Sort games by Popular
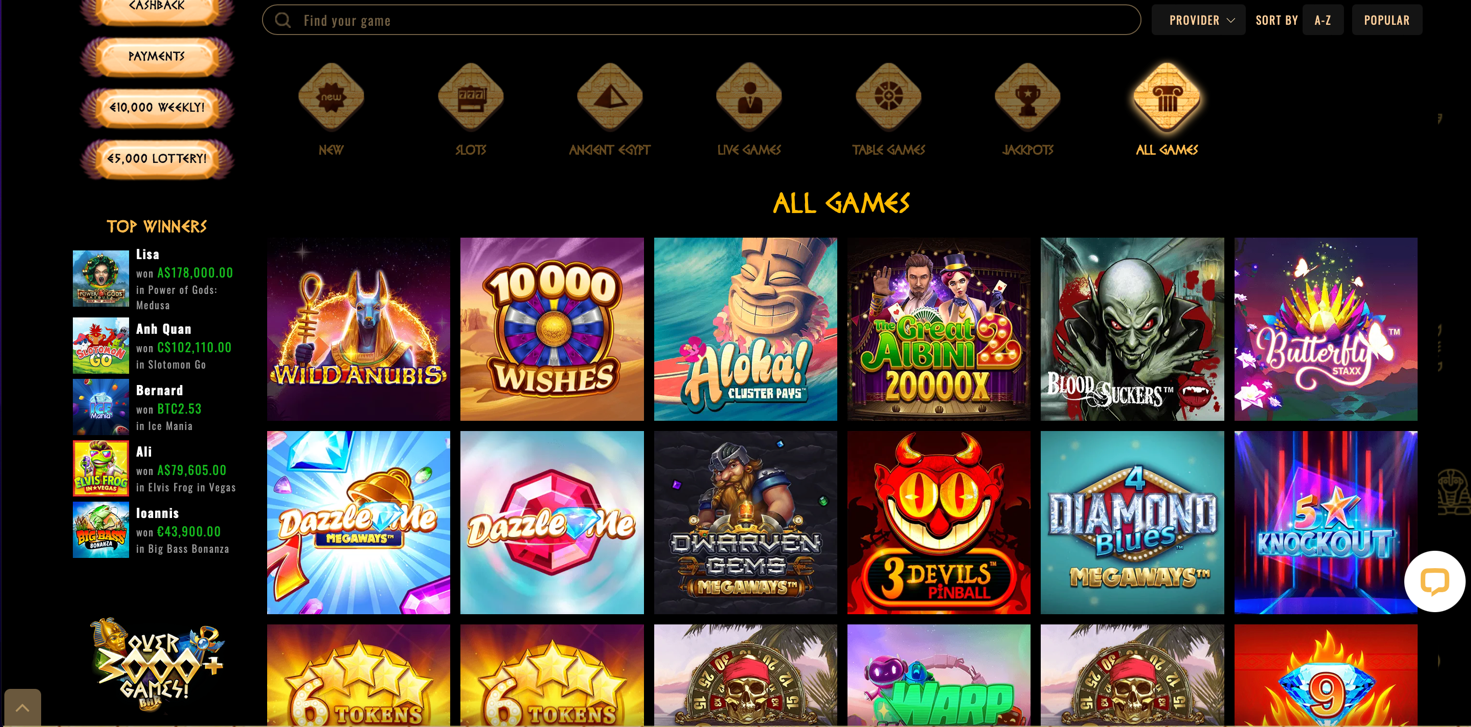This screenshot has height=727, width=1471. 1387,20
